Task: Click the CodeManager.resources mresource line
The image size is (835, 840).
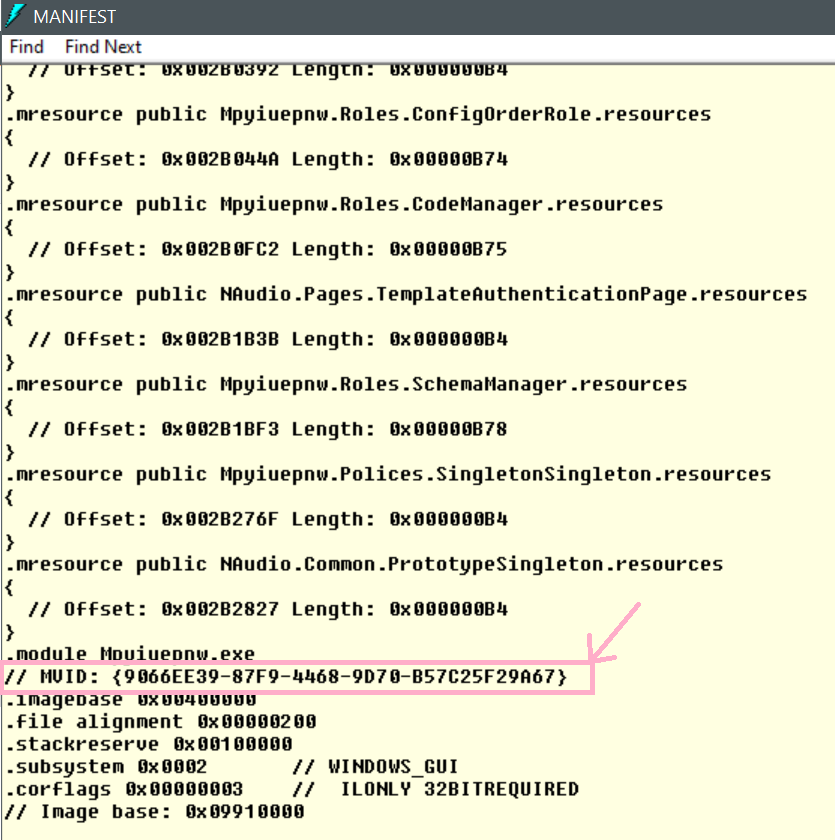Action: tap(334, 204)
